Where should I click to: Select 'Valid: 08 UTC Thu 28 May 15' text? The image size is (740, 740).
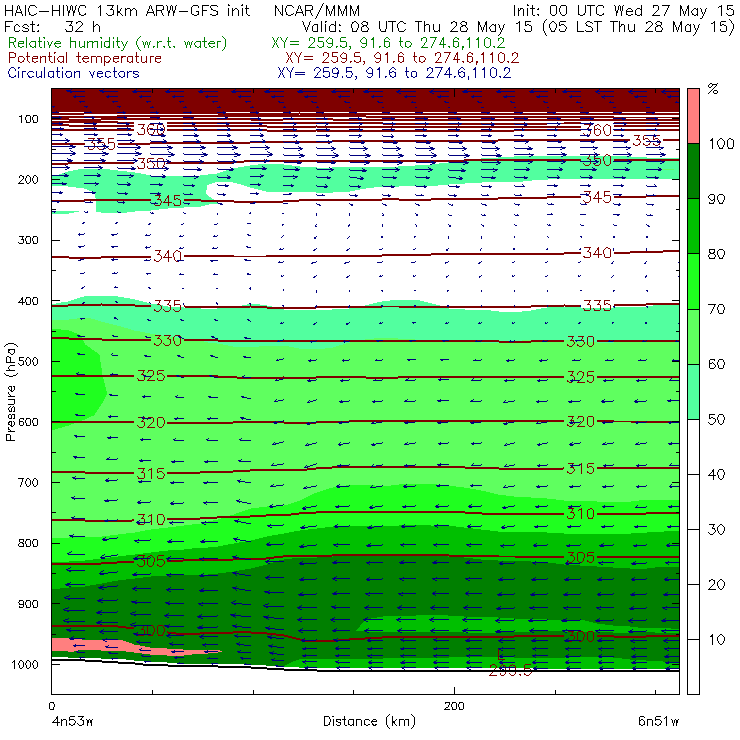[x=417, y=27]
